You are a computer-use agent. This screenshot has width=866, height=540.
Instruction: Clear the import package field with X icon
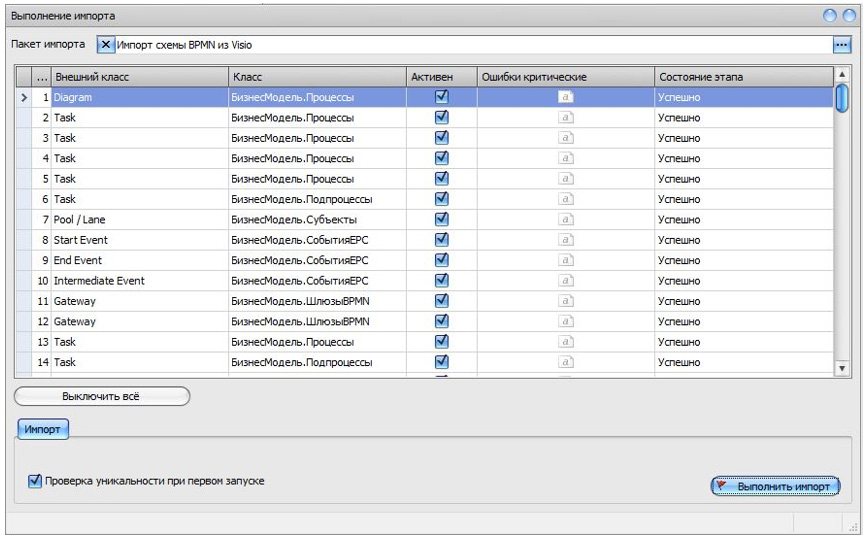(106, 45)
